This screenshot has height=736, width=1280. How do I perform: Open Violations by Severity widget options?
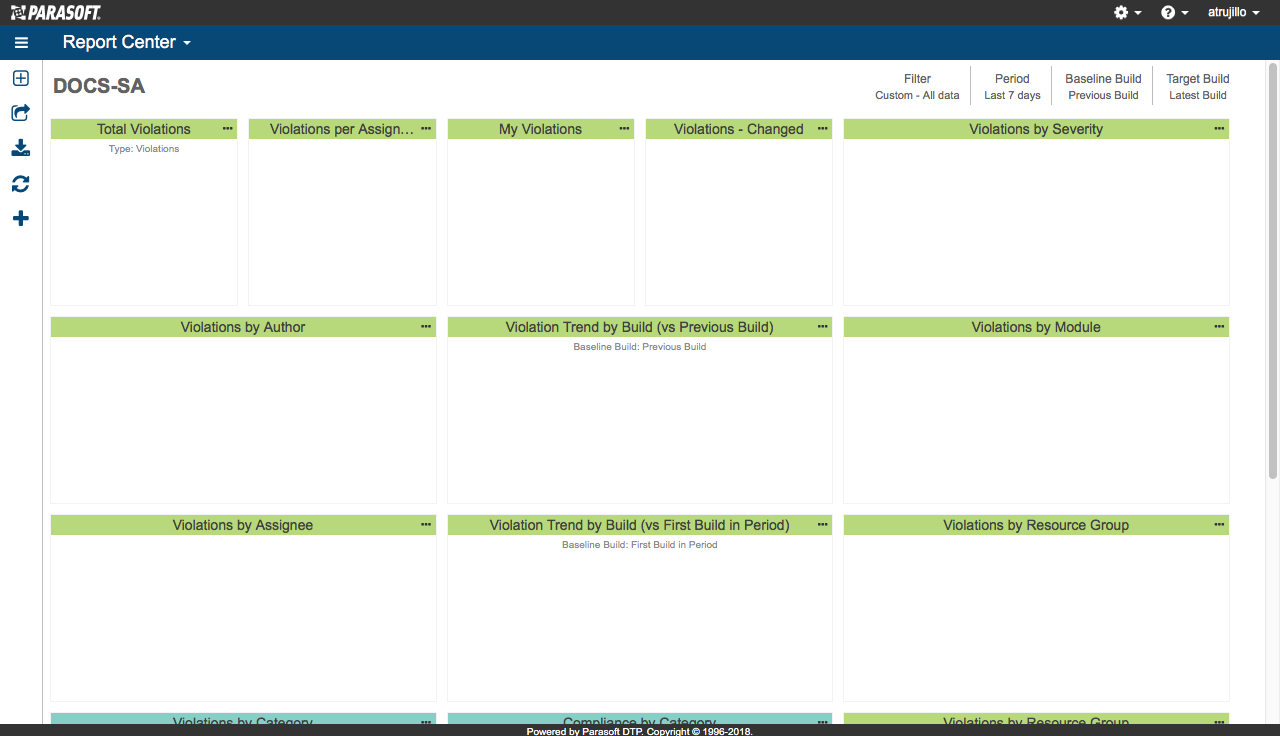(x=1219, y=128)
